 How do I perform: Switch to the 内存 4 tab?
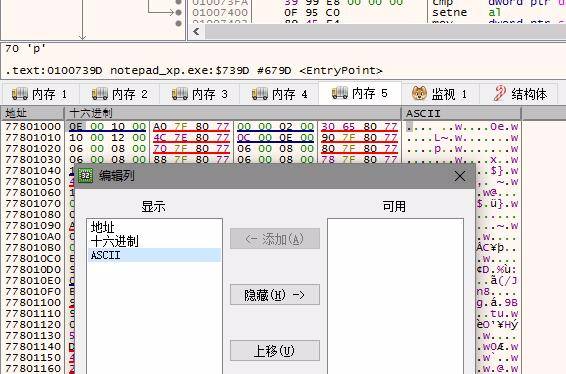tap(279, 94)
